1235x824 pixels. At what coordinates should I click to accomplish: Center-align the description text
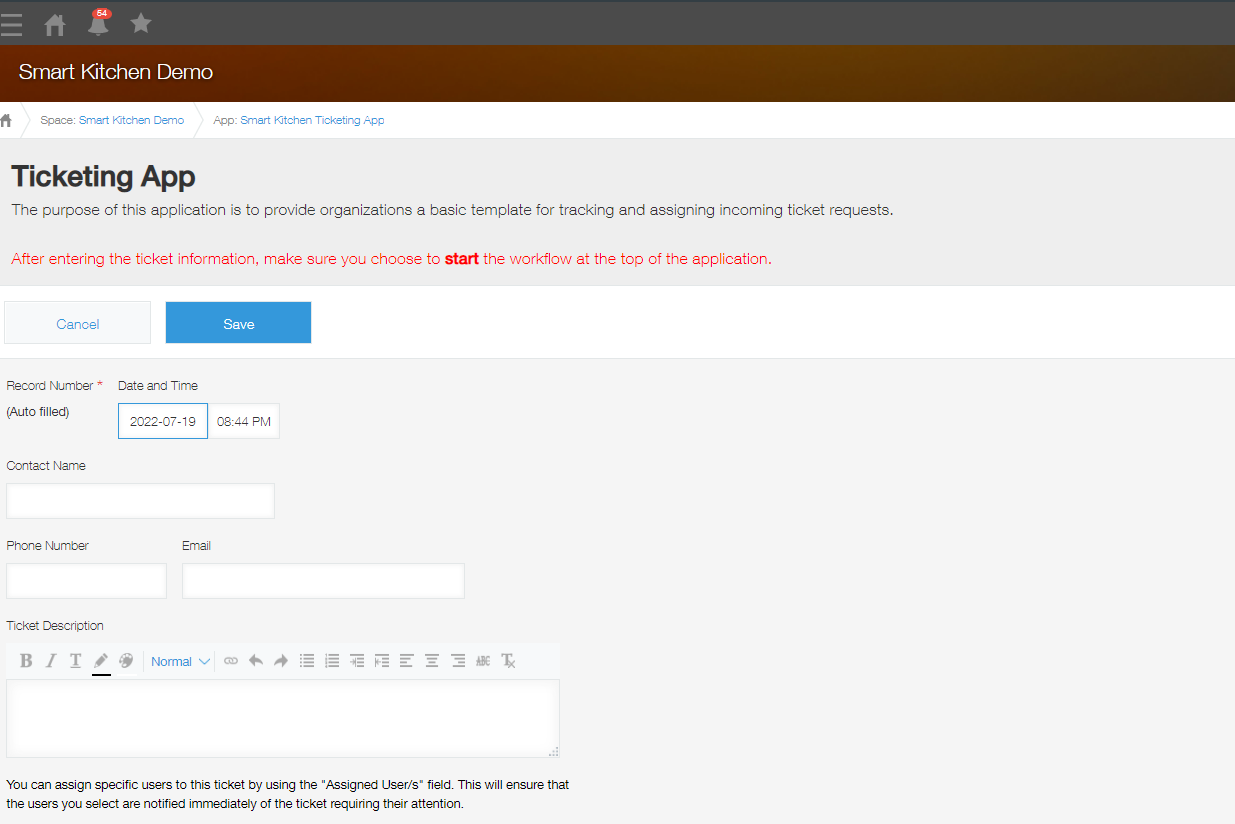(x=432, y=661)
